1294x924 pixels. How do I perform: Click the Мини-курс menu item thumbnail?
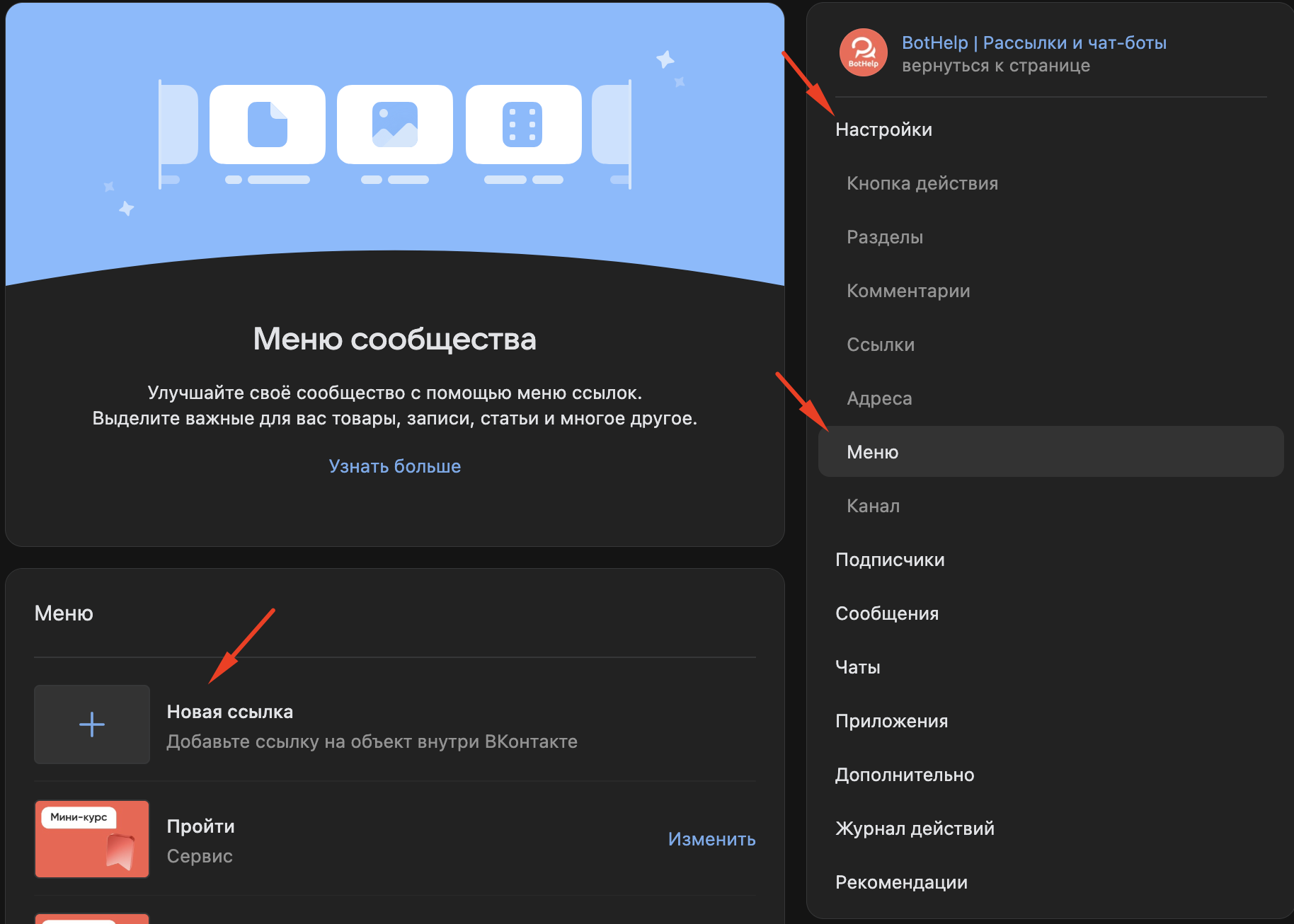coord(92,839)
